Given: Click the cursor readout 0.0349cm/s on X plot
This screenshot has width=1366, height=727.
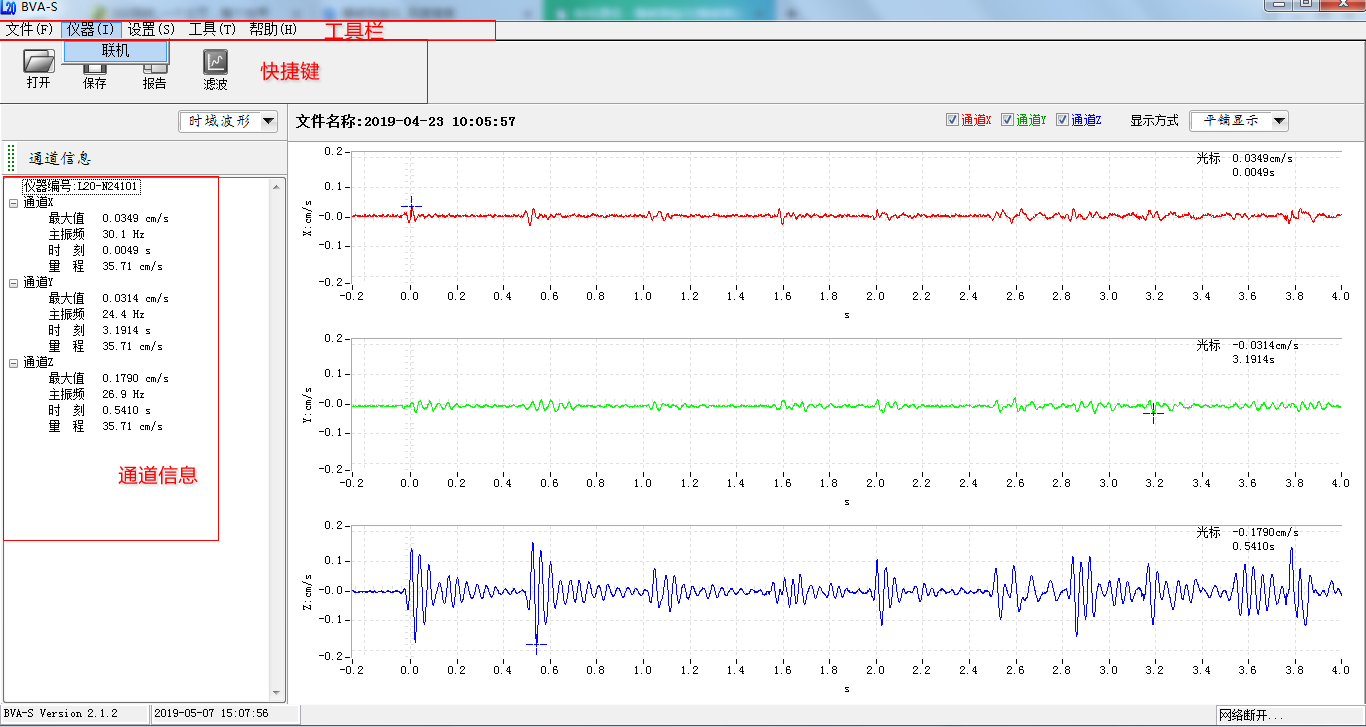Looking at the screenshot, I should pyautogui.click(x=1262, y=158).
